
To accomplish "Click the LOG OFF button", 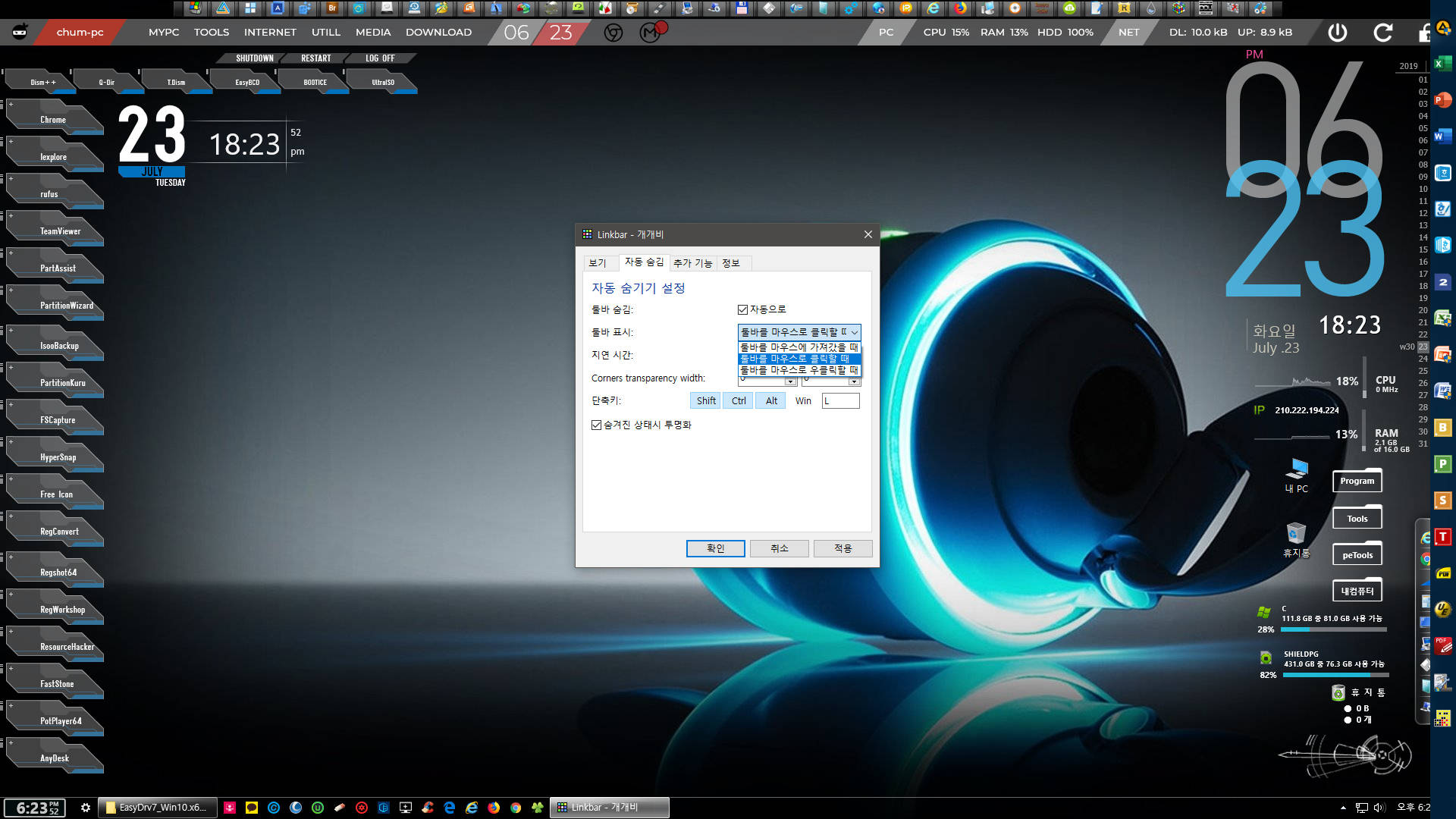I will [380, 58].
